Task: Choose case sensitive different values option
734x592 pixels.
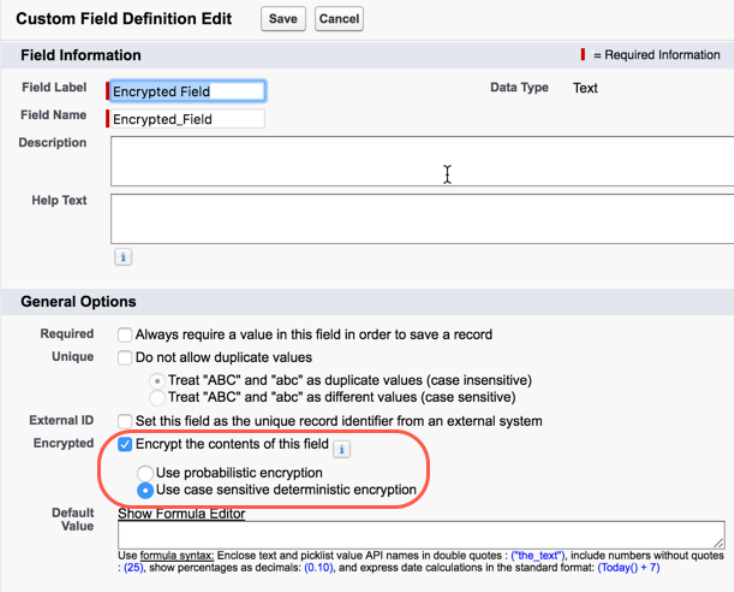Action: tap(156, 397)
